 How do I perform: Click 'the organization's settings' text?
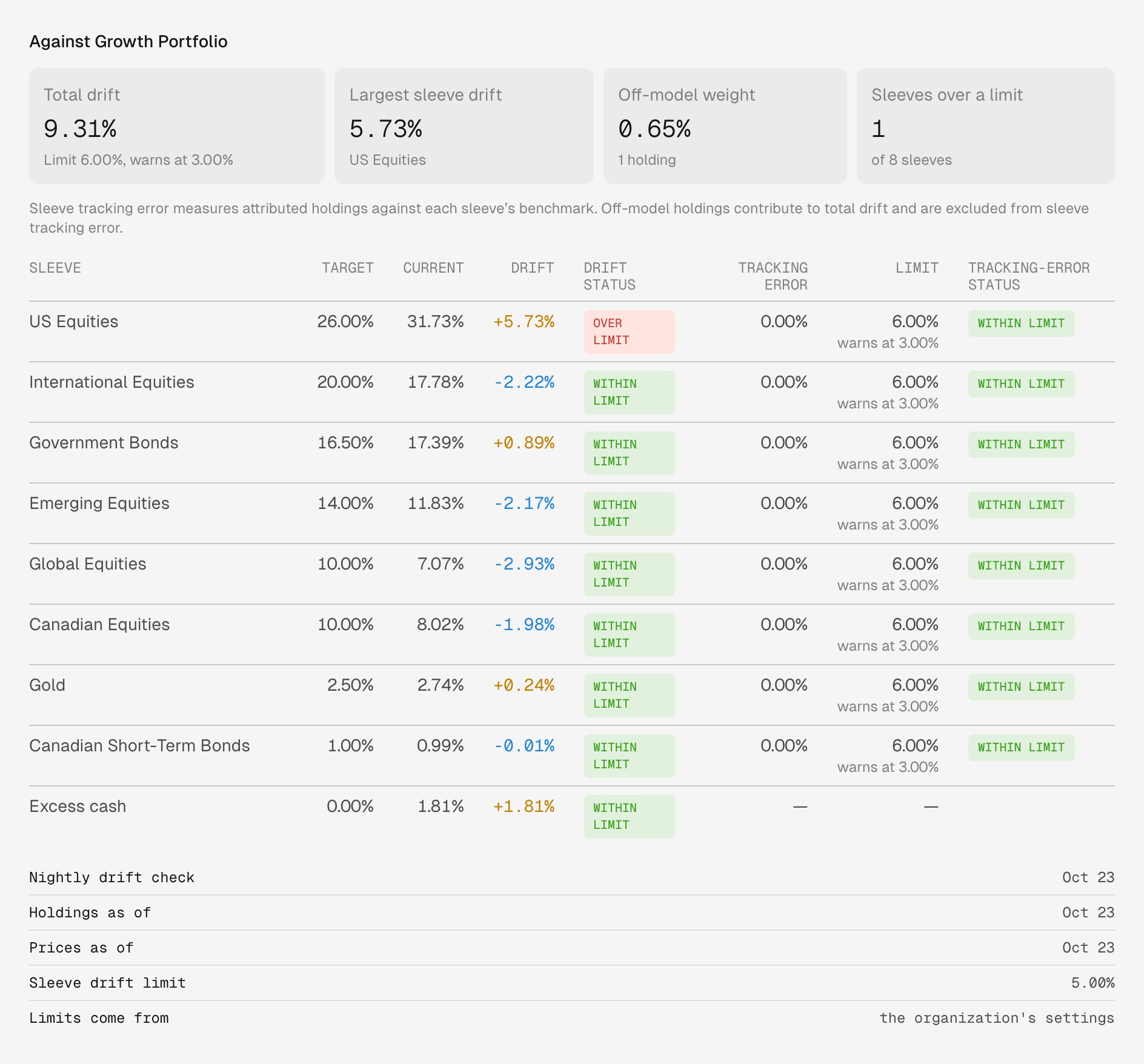pos(997,1018)
